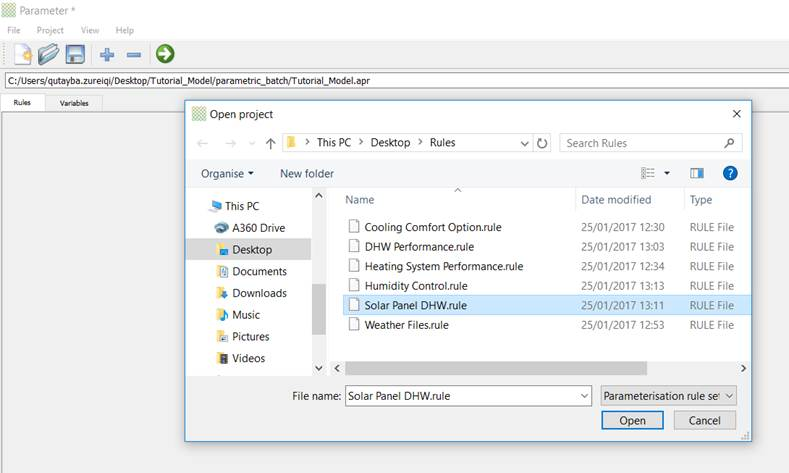Viewport: 789px width, 473px height.
Task: Select Pictures in navigation pane
Action: [243, 336]
